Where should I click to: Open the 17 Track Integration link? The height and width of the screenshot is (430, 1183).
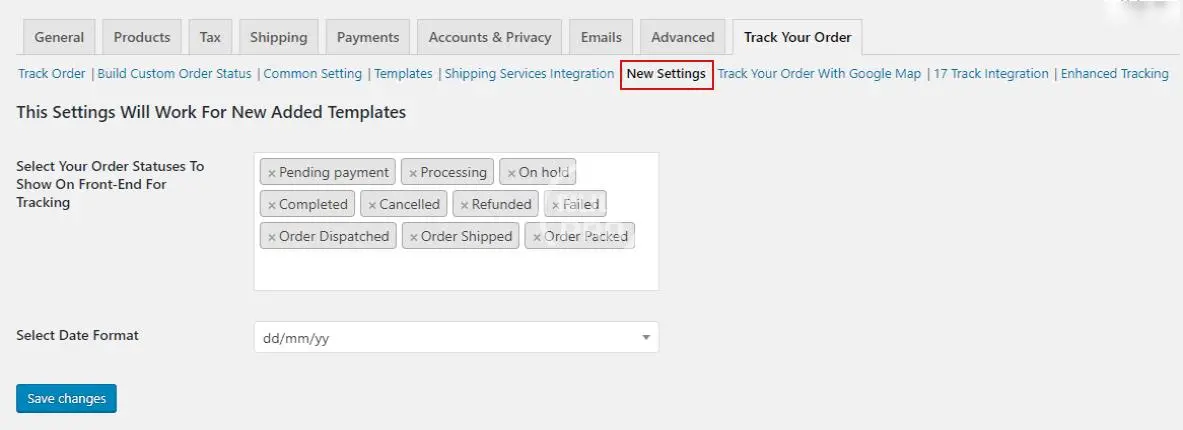tap(991, 74)
